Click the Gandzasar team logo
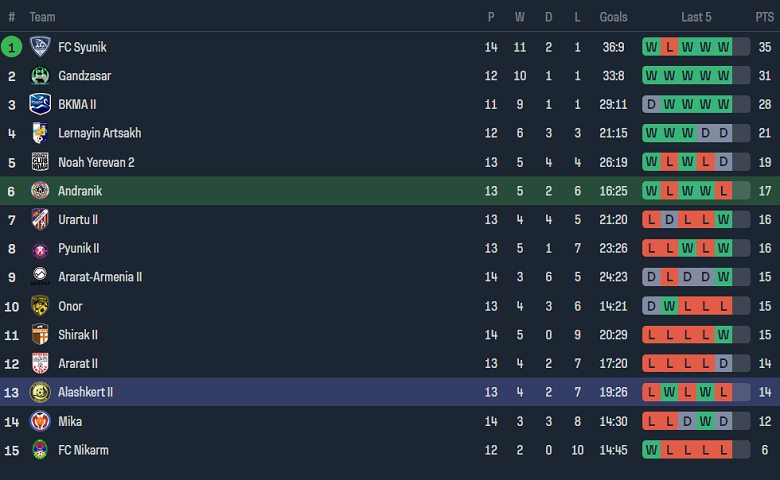 (x=40, y=76)
